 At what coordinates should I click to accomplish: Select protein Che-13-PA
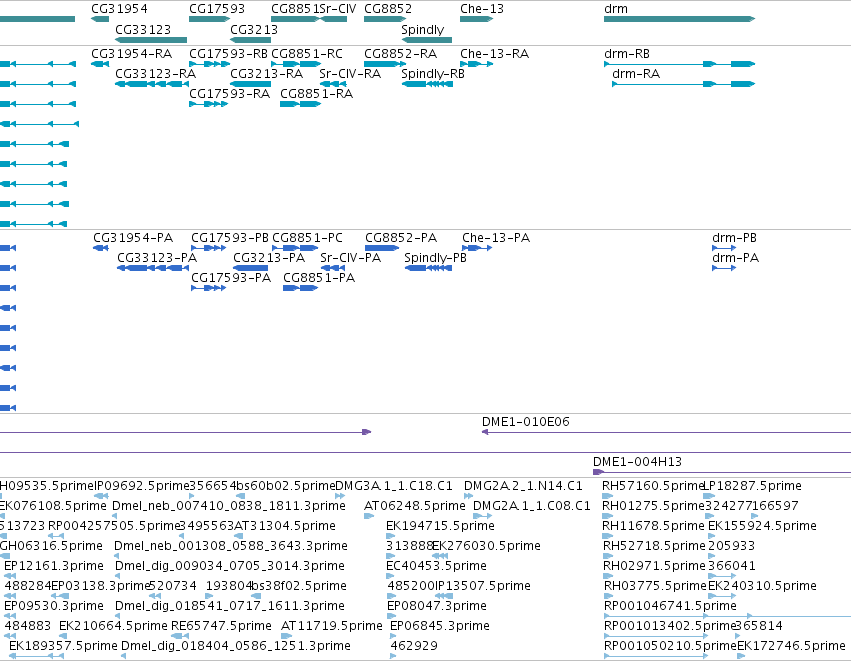pyautogui.click(x=496, y=238)
